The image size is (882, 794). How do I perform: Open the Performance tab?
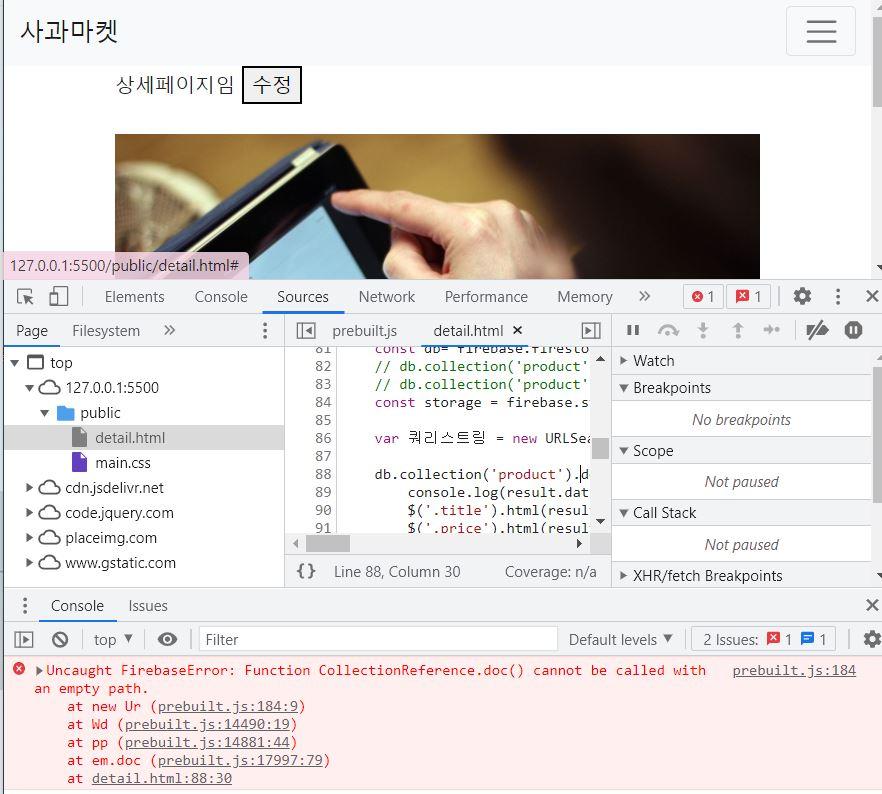486,296
